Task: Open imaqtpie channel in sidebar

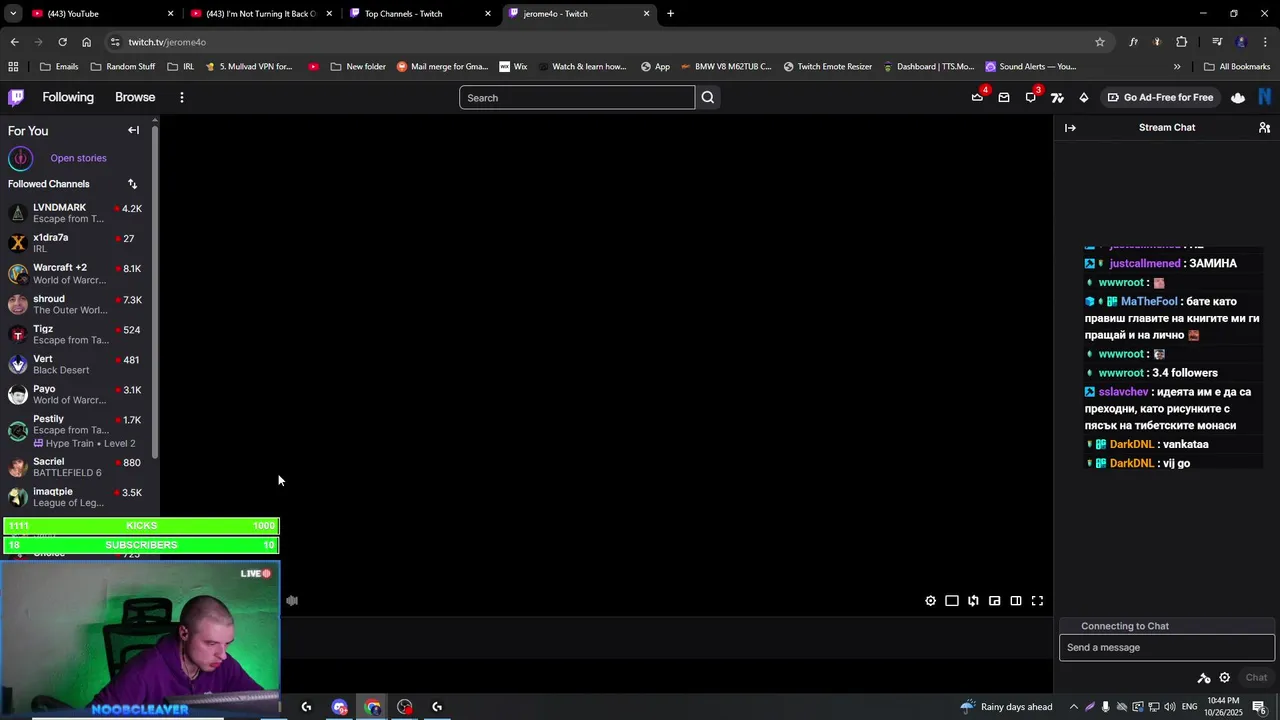Action: pos(76,497)
